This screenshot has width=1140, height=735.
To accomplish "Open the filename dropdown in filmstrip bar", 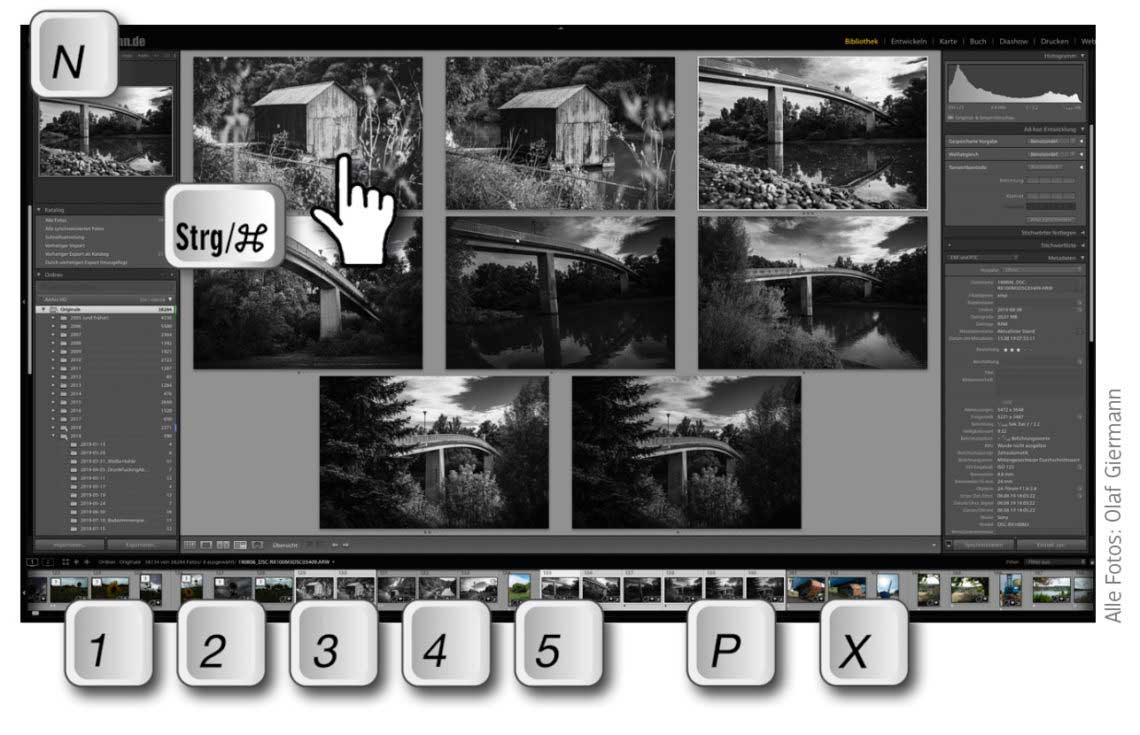I will [x=334, y=562].
